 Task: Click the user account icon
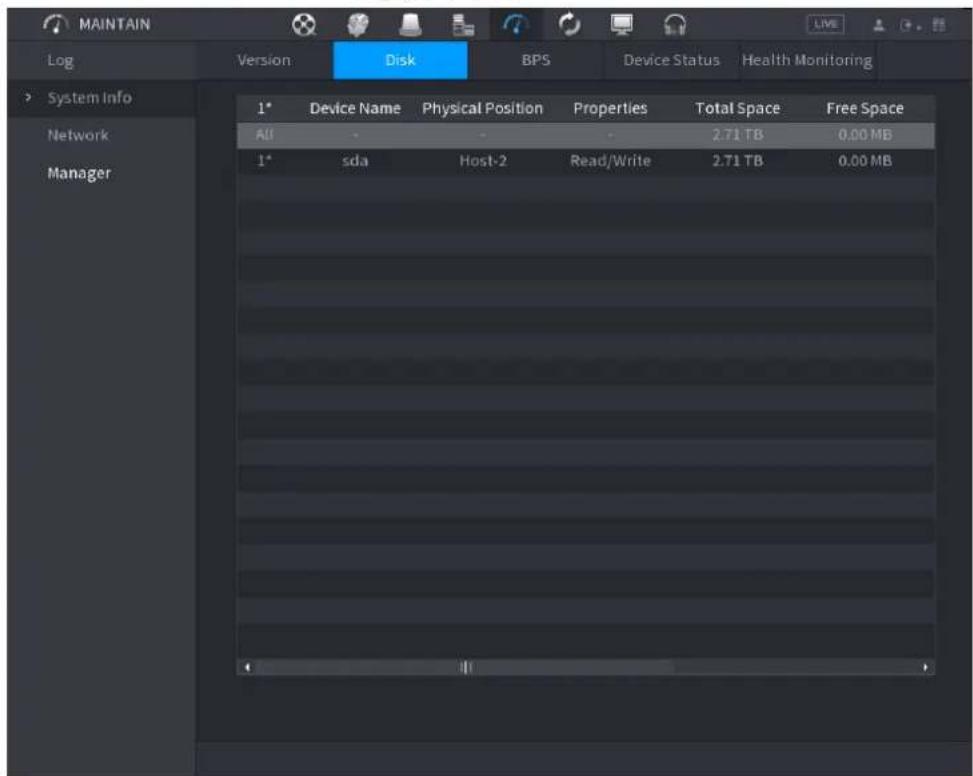[x=879, y=25]
